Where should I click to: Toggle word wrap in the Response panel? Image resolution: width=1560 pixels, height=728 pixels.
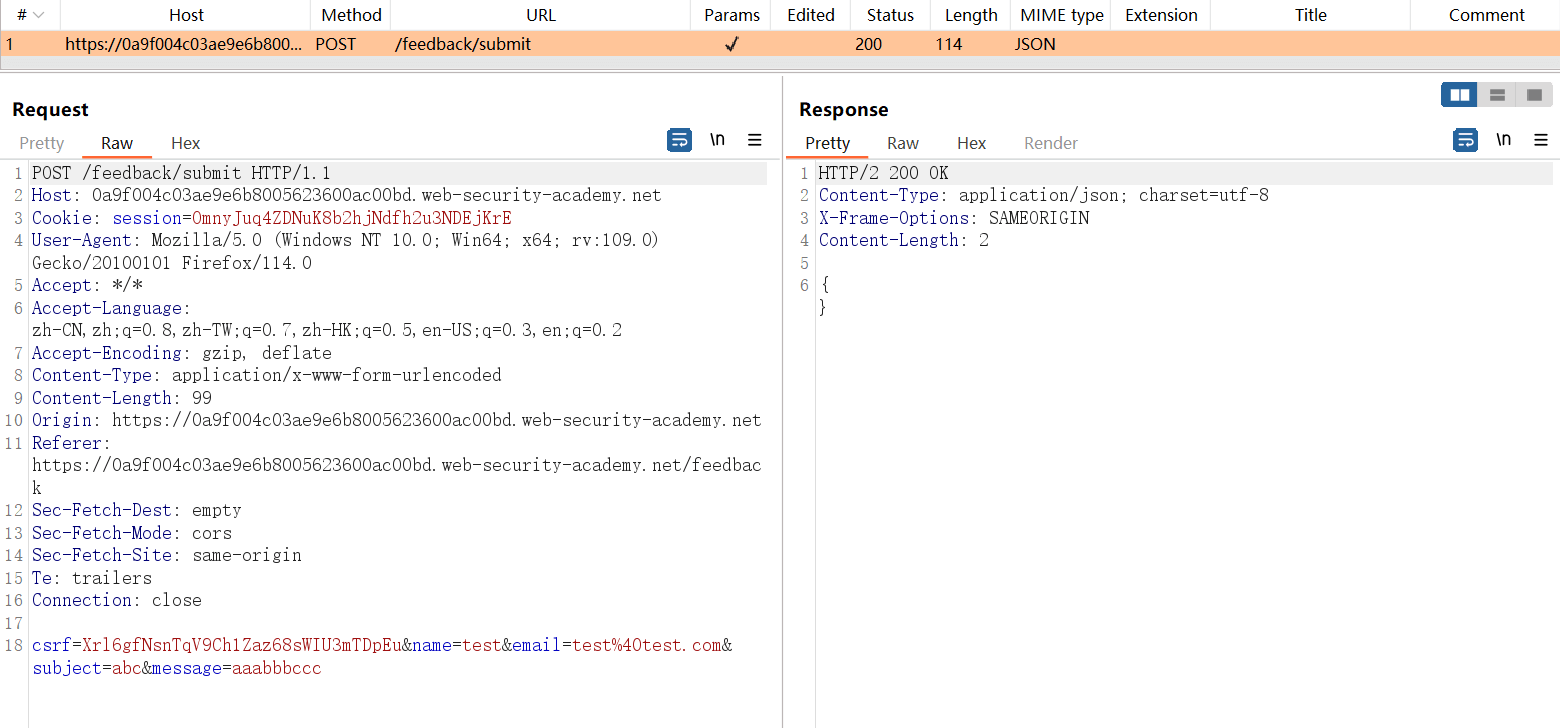click(1465, 140)
